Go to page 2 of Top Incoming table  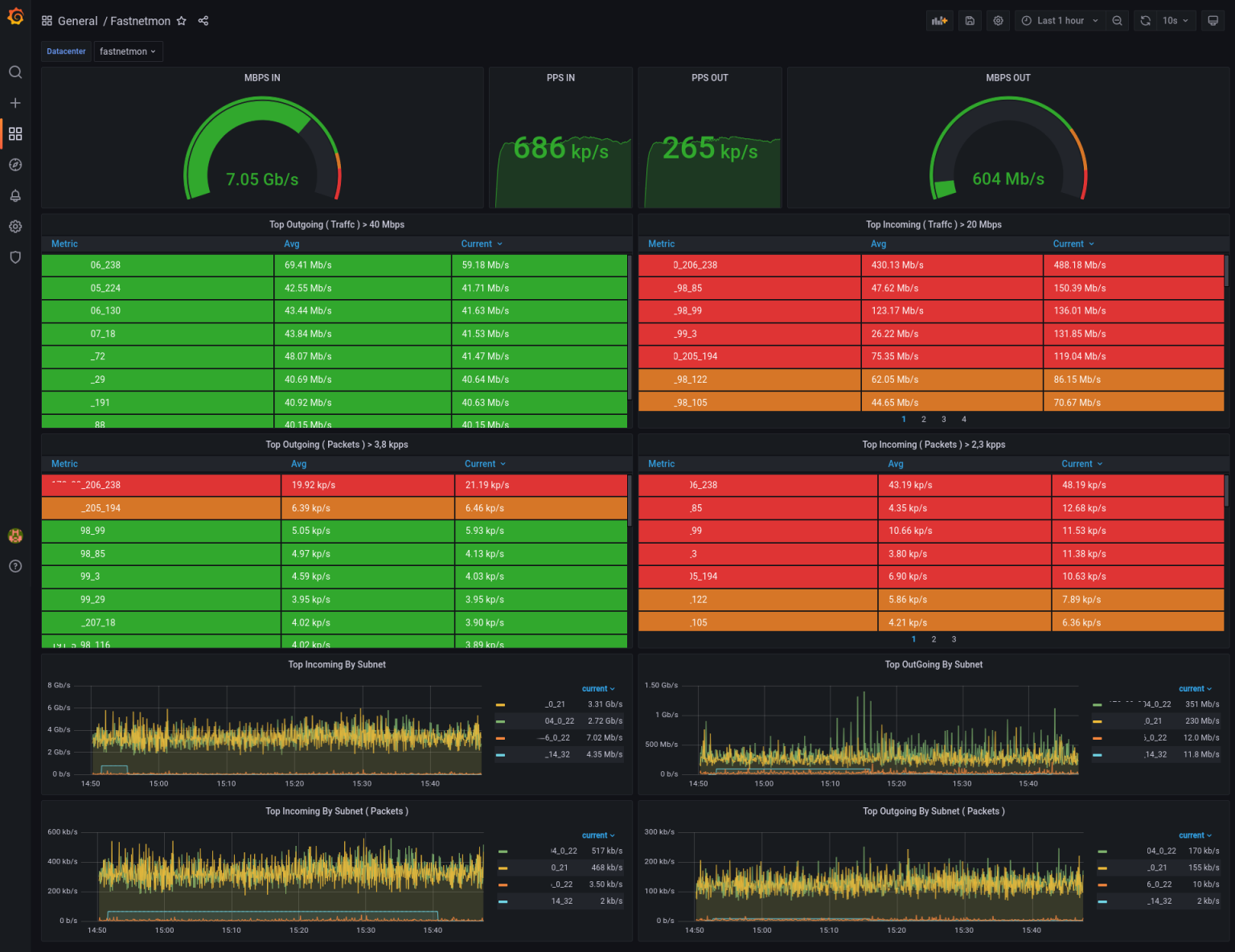(923, 419)
